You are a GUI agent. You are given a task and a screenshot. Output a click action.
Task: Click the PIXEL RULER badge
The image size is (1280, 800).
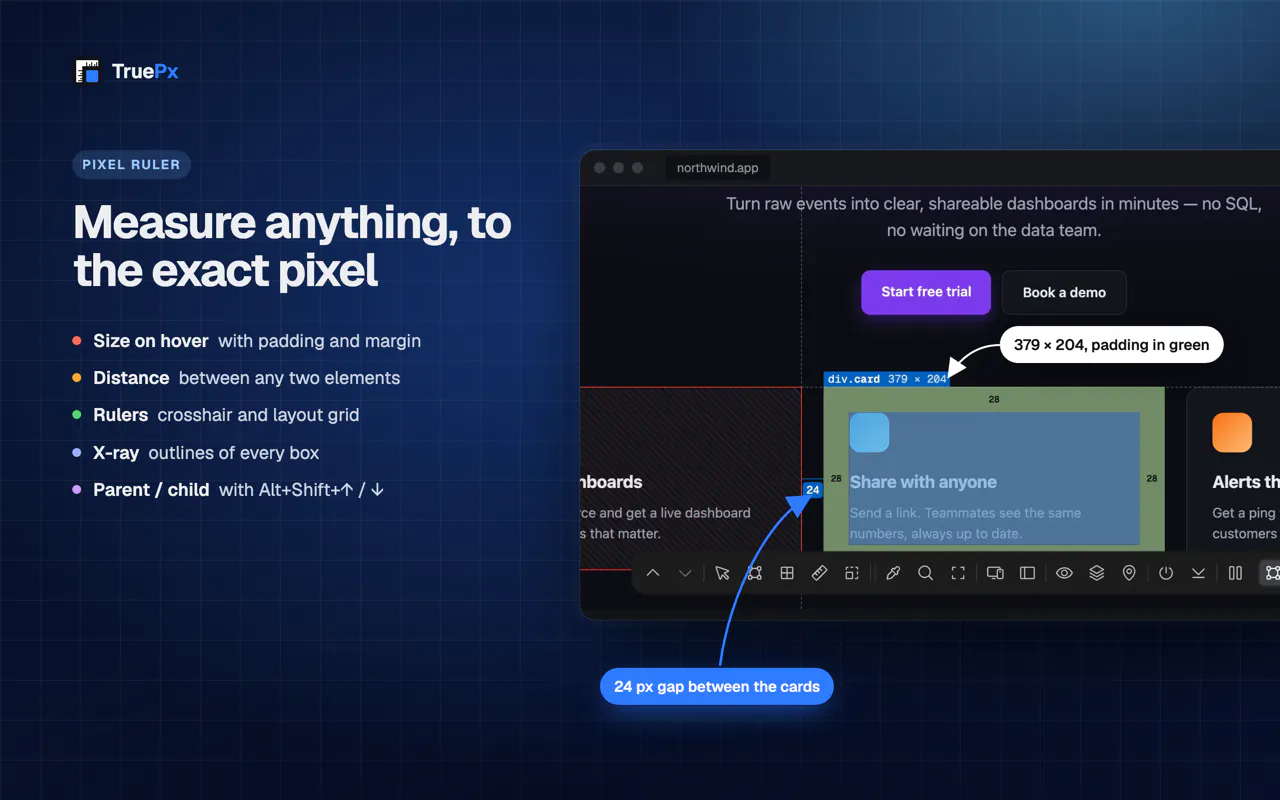coord(131,165)
